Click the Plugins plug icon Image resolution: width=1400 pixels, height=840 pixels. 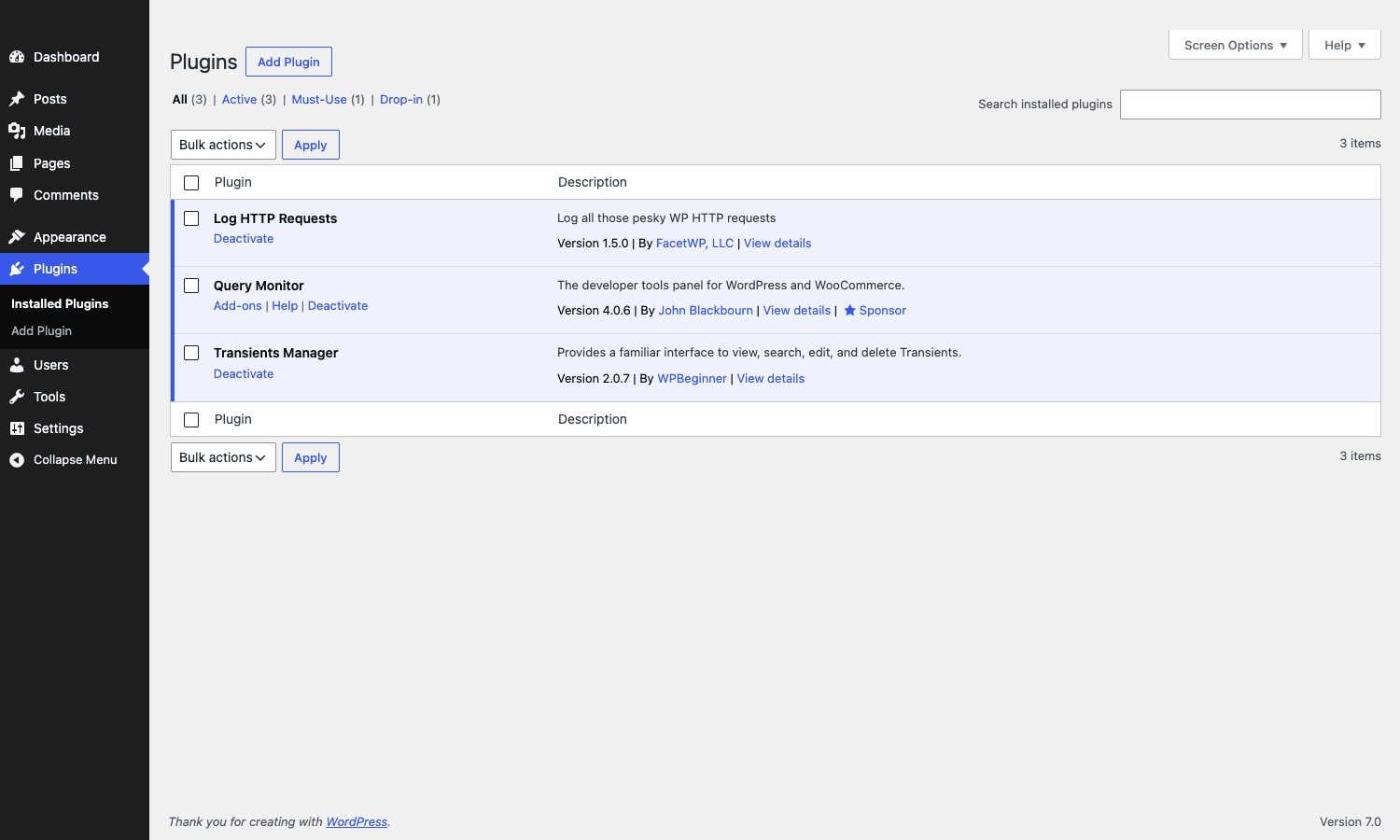(17, 269)
